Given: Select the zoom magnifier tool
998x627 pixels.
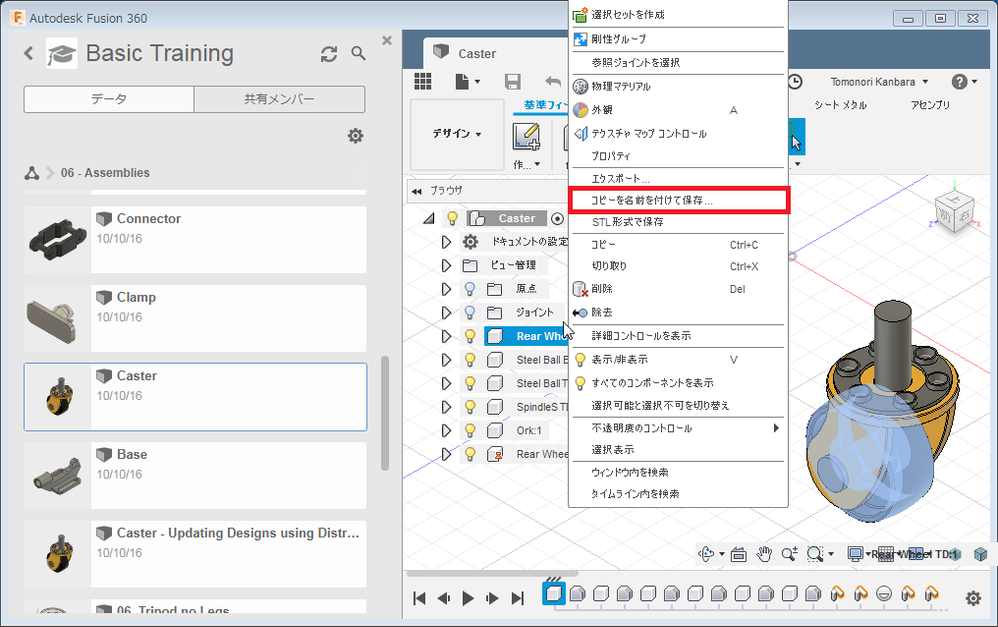Looking at the screenshot, I should (789, 554).
